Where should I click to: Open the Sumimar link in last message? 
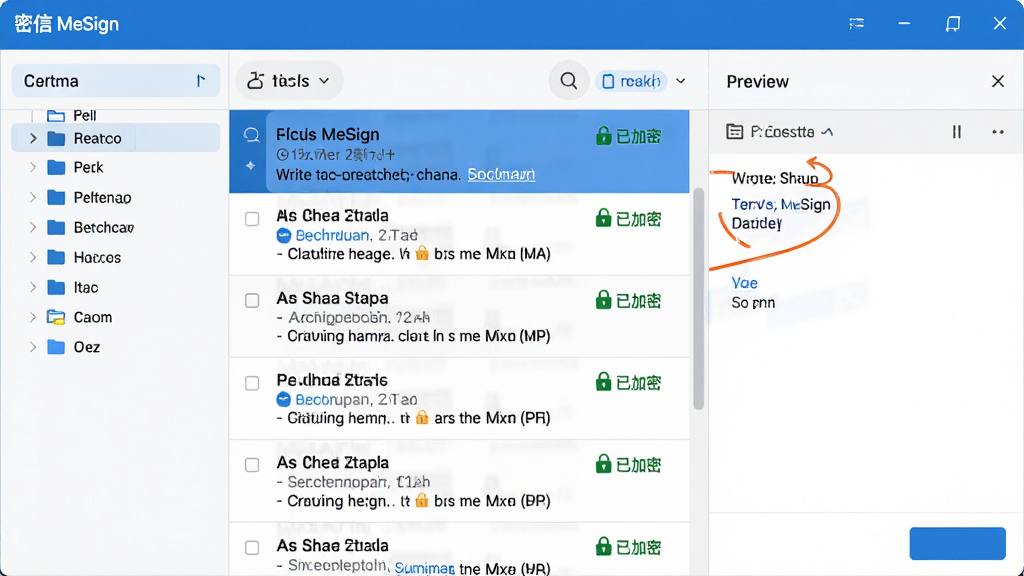tap(424, 568)
